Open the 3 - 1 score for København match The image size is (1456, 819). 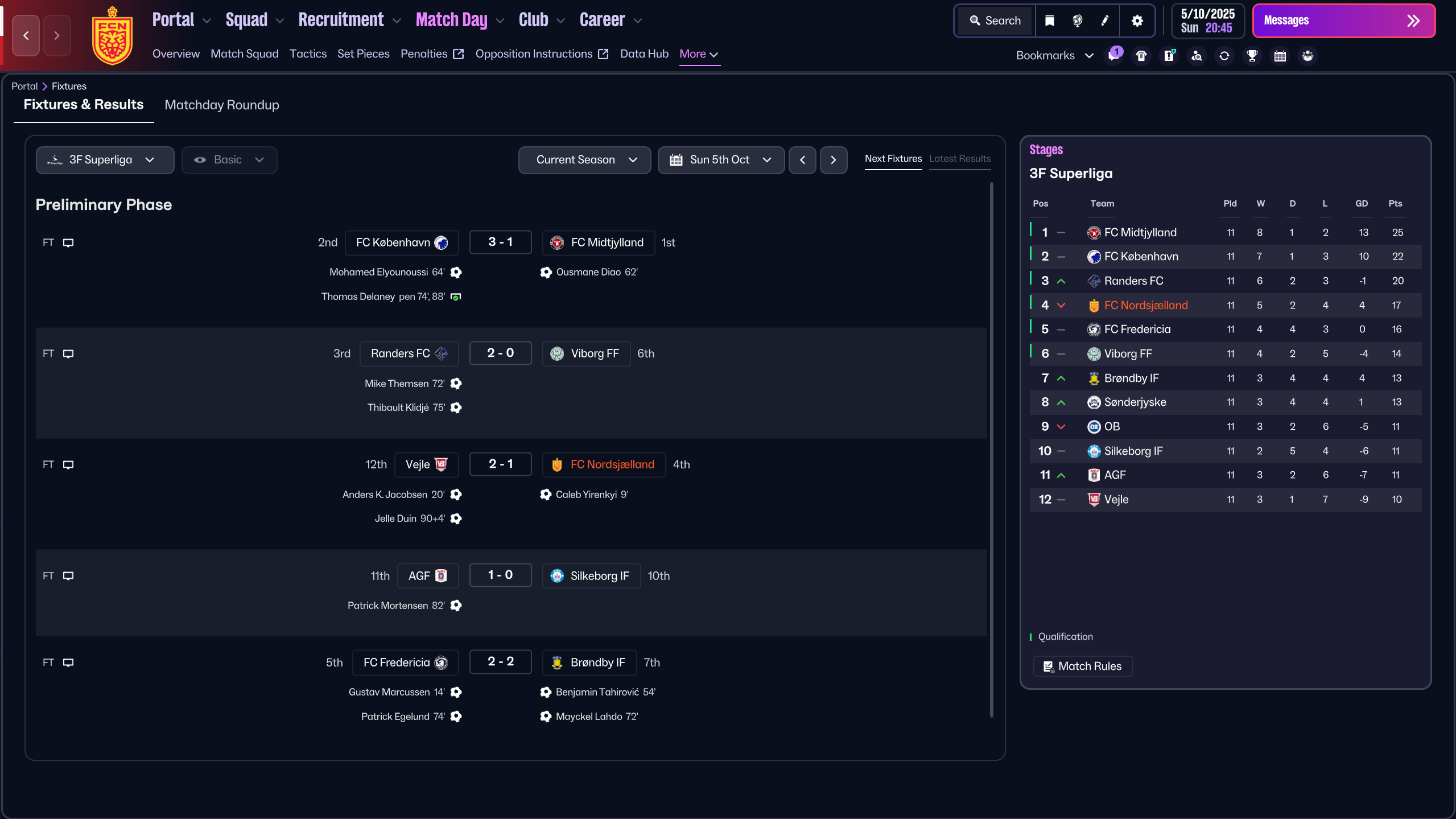501,242
